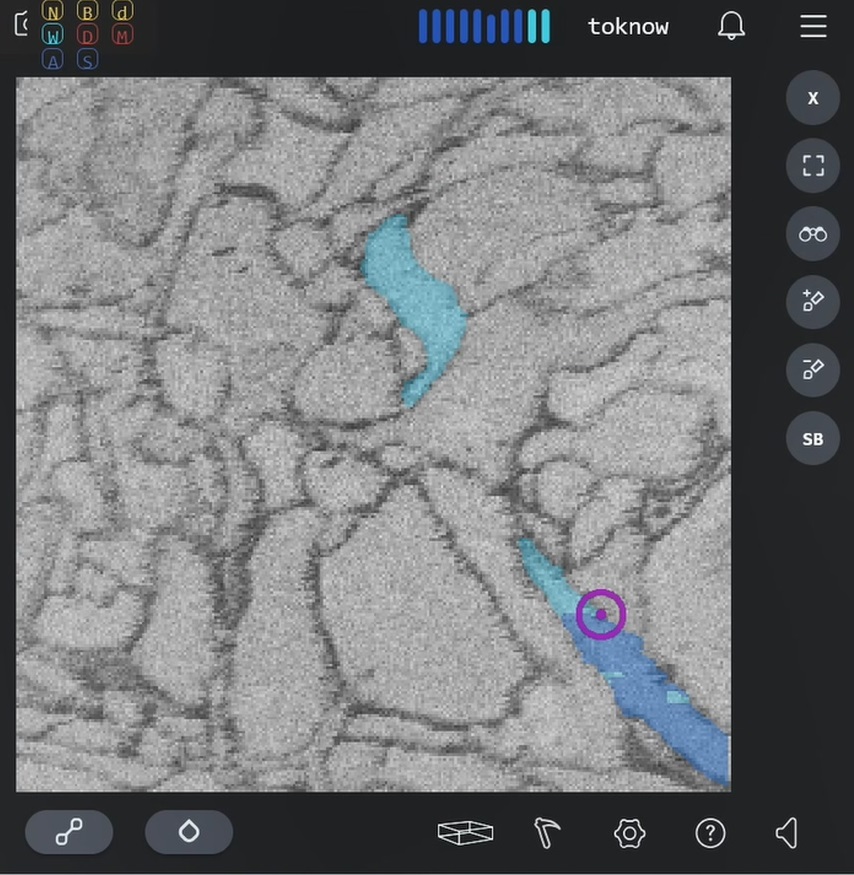Open the settings gear icon
This screenshot has width=854, height=875.
(629, 832)
